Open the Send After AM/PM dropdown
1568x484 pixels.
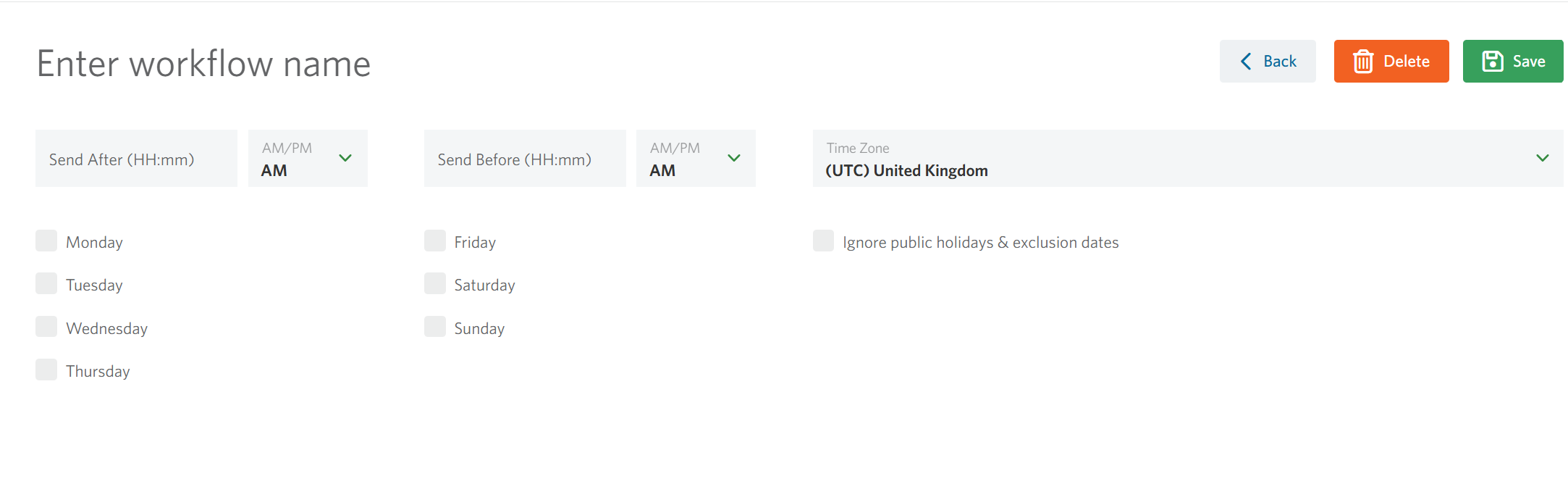coord(308,158)
